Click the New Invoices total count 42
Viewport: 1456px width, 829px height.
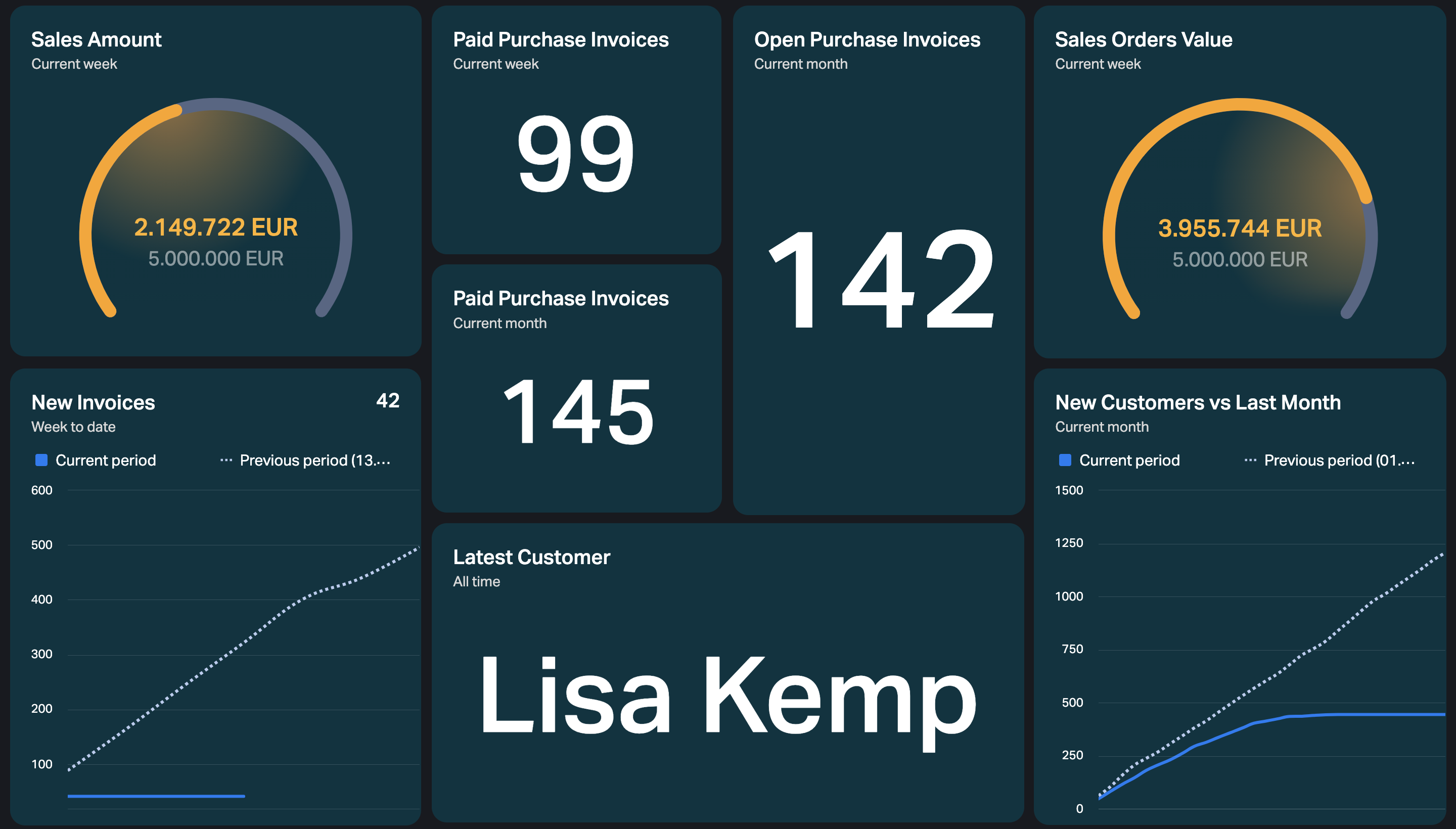coord(388,400)
